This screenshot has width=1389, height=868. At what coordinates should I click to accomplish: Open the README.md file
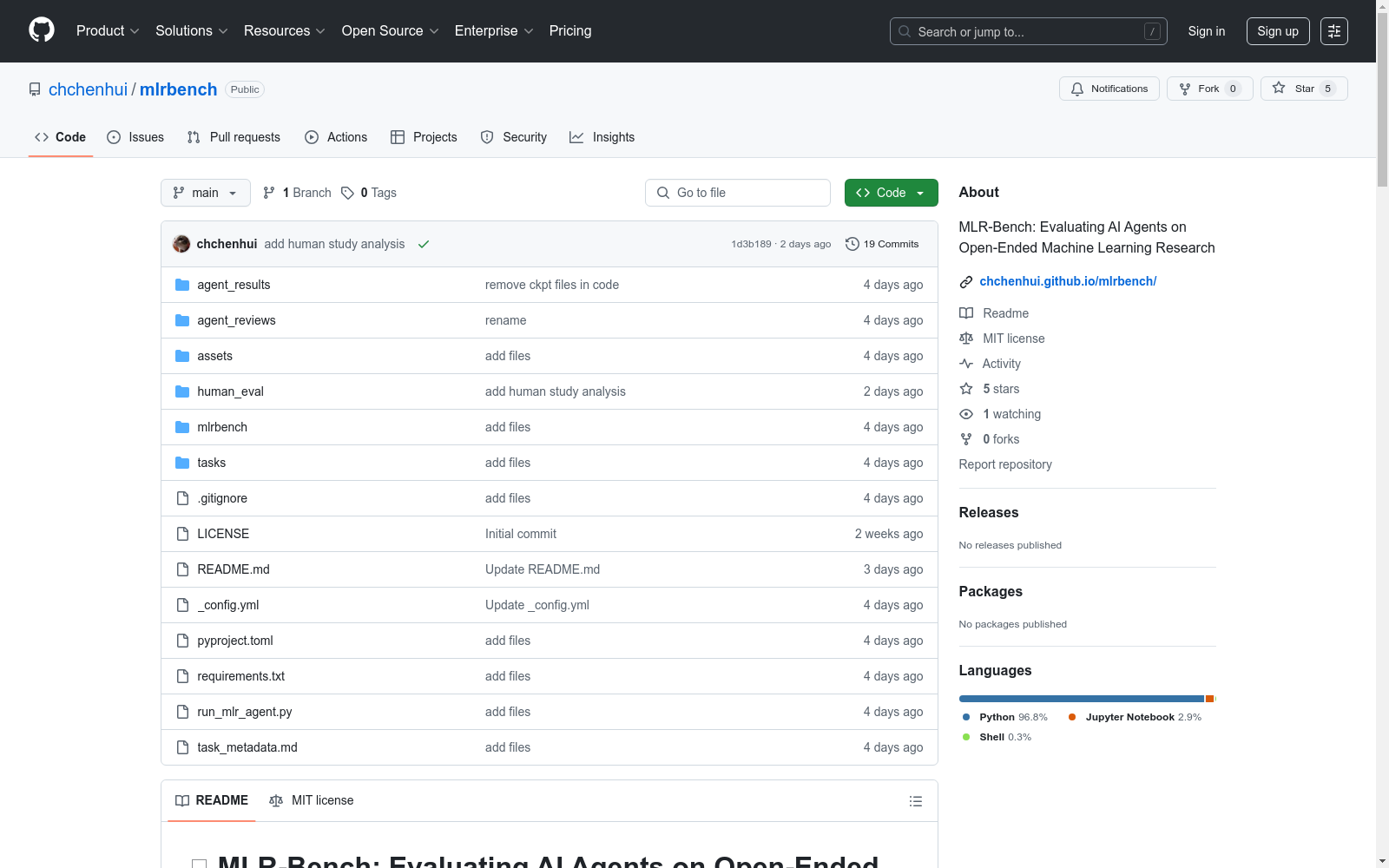(x=234, y=569)
